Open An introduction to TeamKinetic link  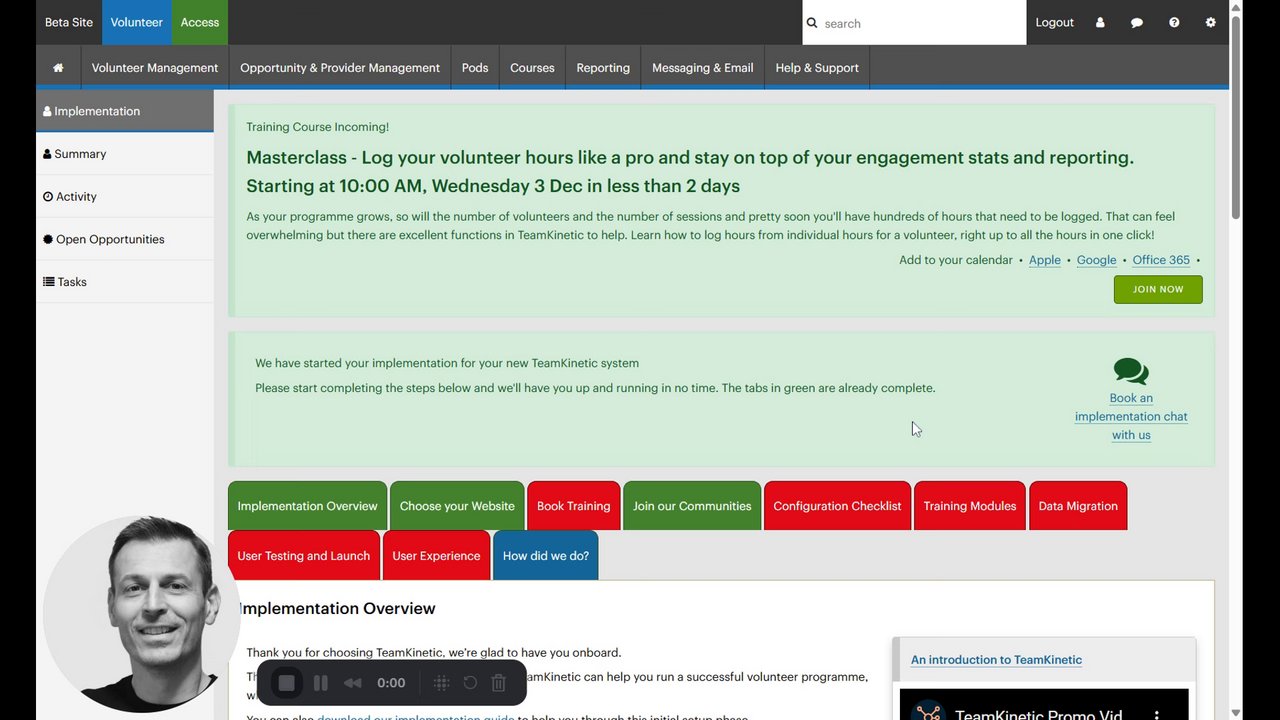point(996,660)
